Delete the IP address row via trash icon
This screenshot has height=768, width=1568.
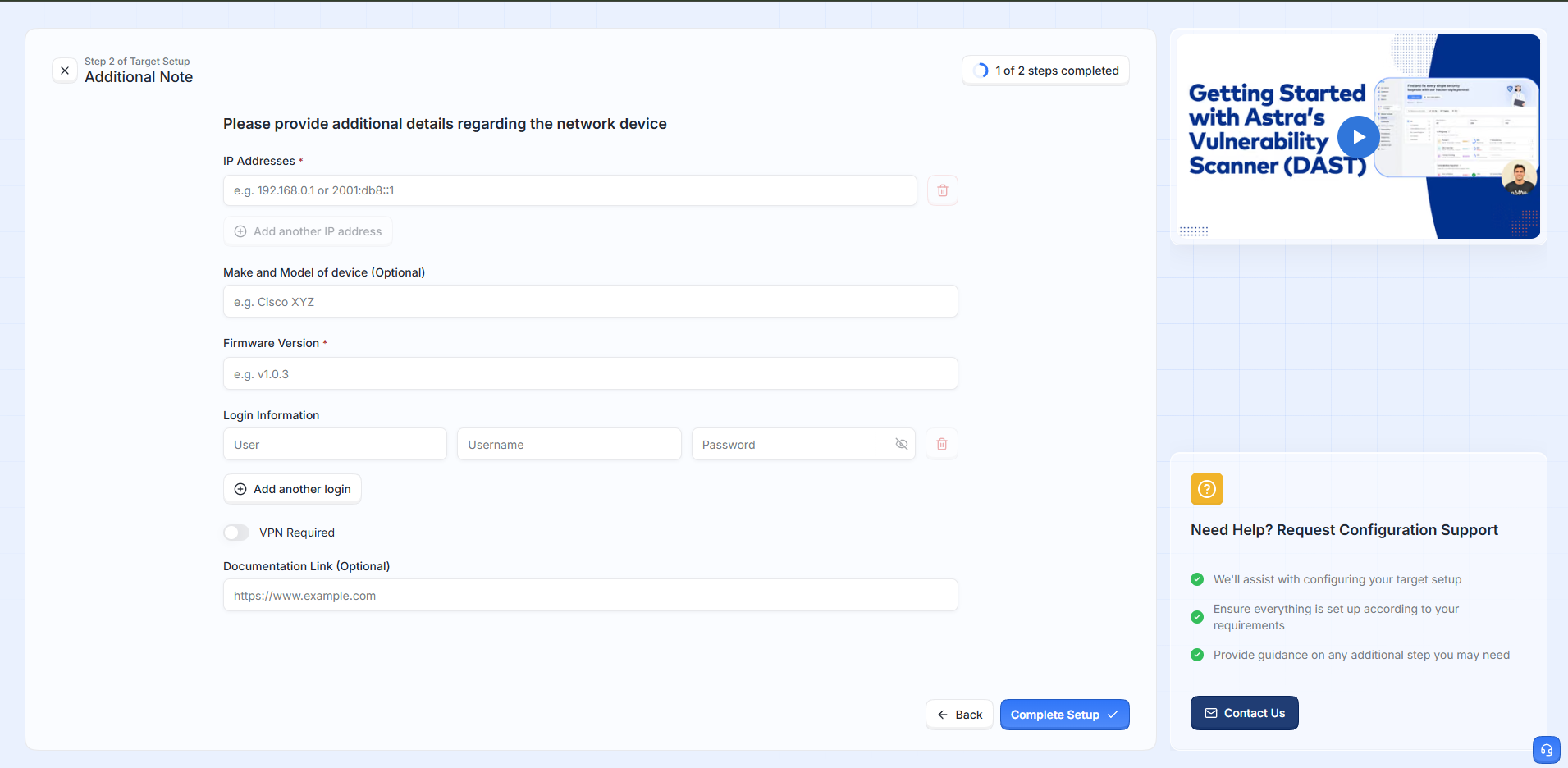(x=943, y=190)
